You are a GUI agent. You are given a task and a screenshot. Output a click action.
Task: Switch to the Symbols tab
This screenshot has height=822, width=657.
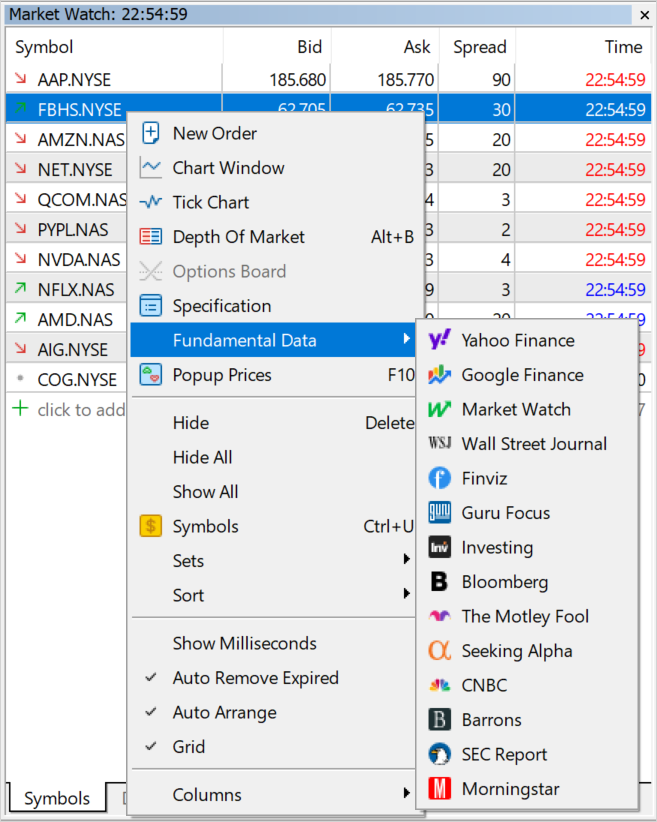pos(57,798)
